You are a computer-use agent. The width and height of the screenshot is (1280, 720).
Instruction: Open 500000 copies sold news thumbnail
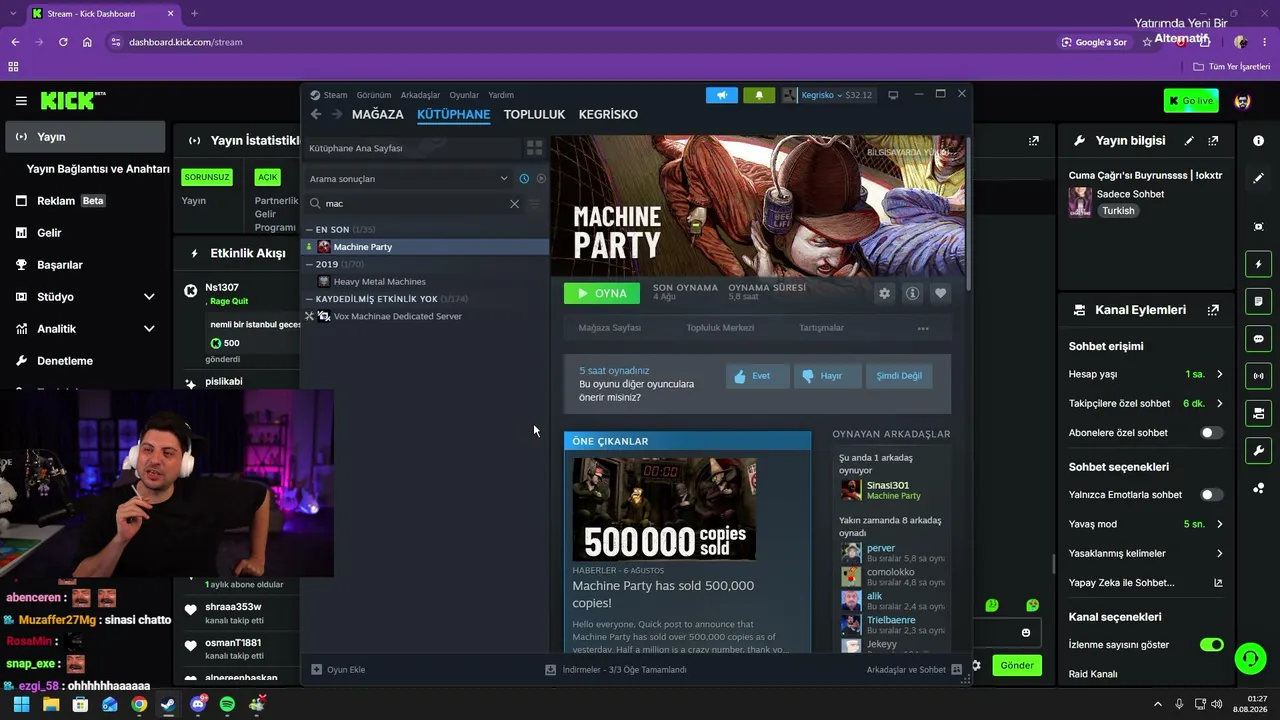[x=664, y=510]
